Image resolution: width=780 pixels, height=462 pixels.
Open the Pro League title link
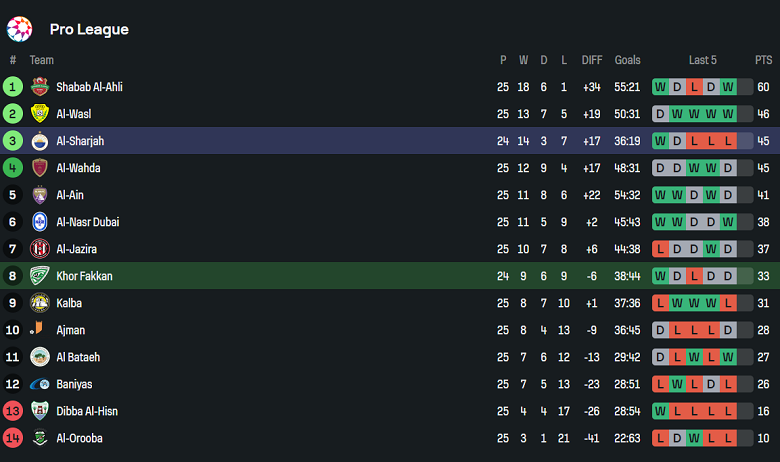(89, 29)
